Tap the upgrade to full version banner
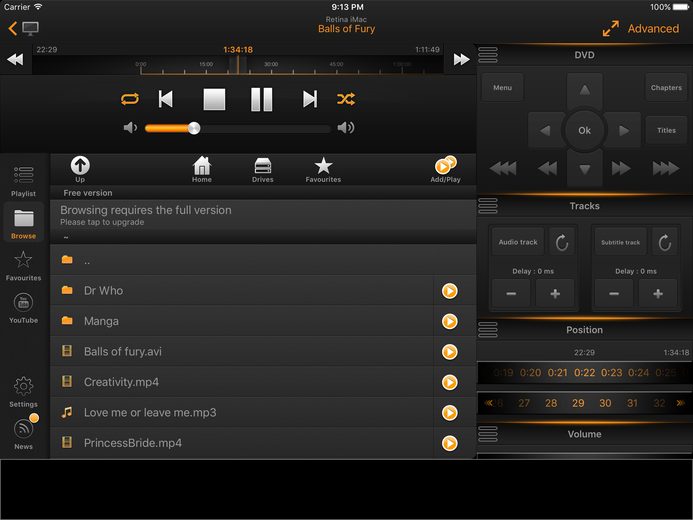Image resolution: width=693 pixels, height=520 pixels. click(x=263, y=215)
